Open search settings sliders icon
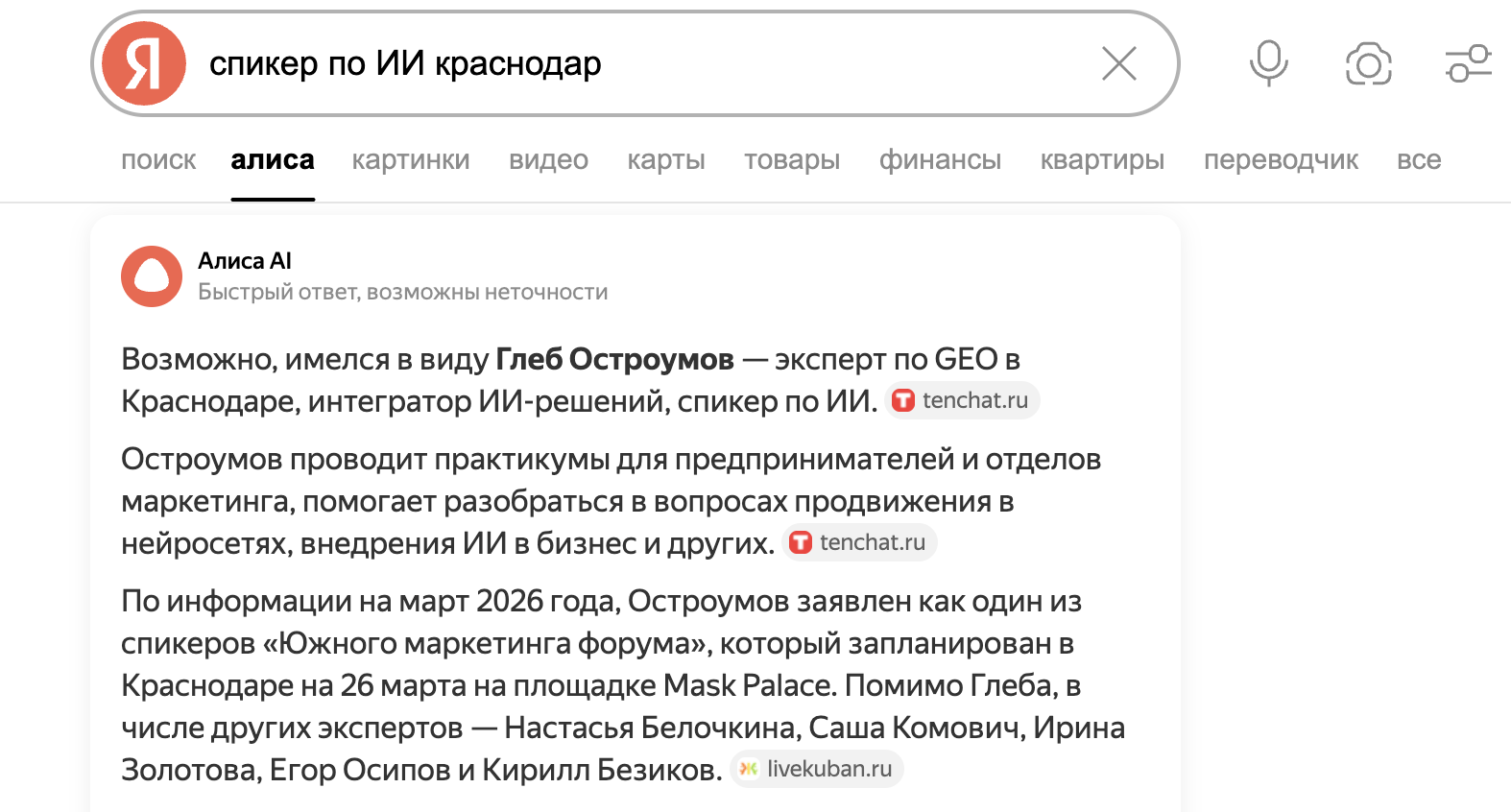 click(x=1468, y=64)
